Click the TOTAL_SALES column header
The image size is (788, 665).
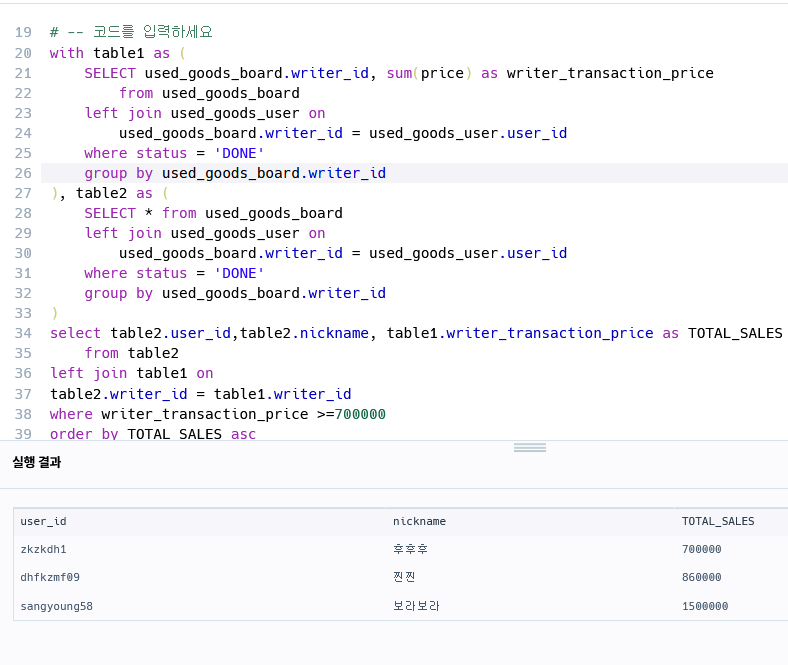718,521
